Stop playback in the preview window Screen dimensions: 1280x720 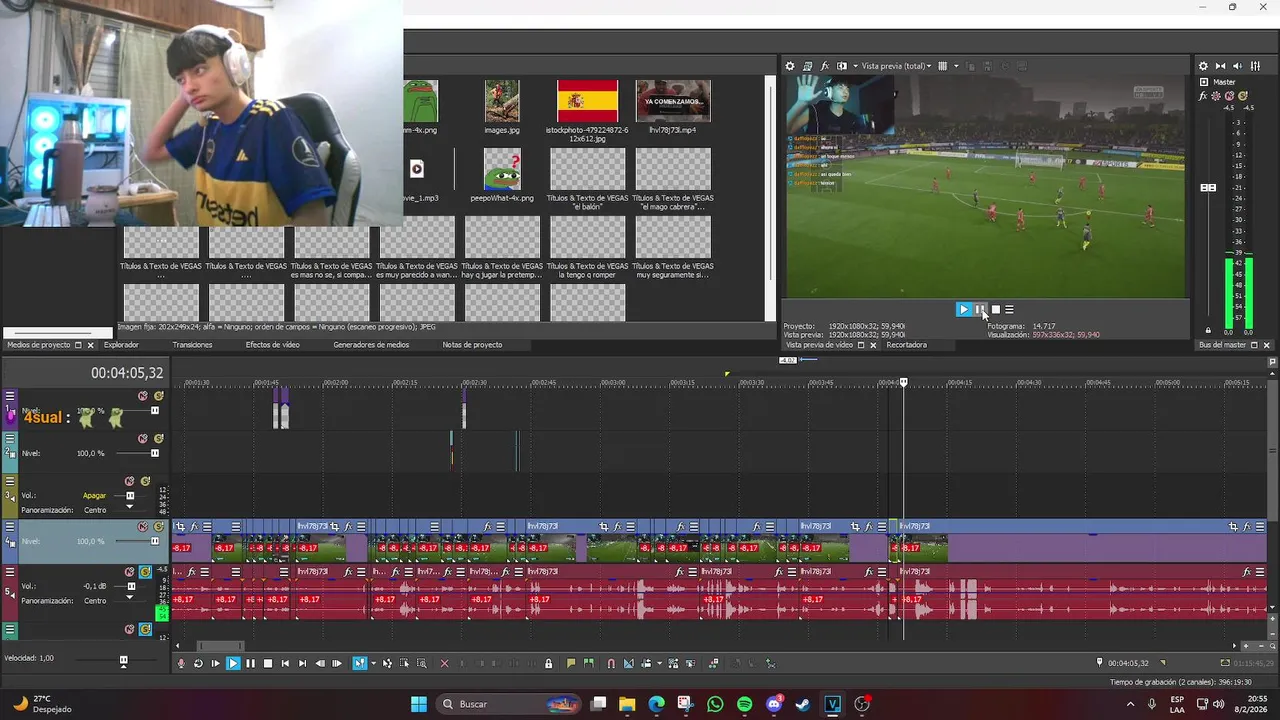(995, 310)
